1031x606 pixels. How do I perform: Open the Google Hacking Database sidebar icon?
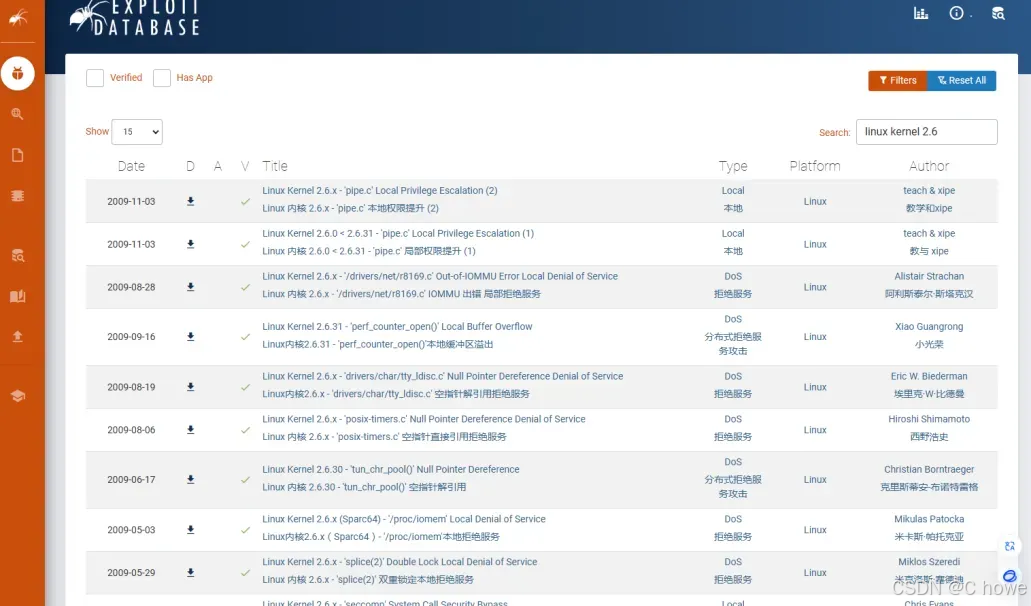click(x=18, y=114)
